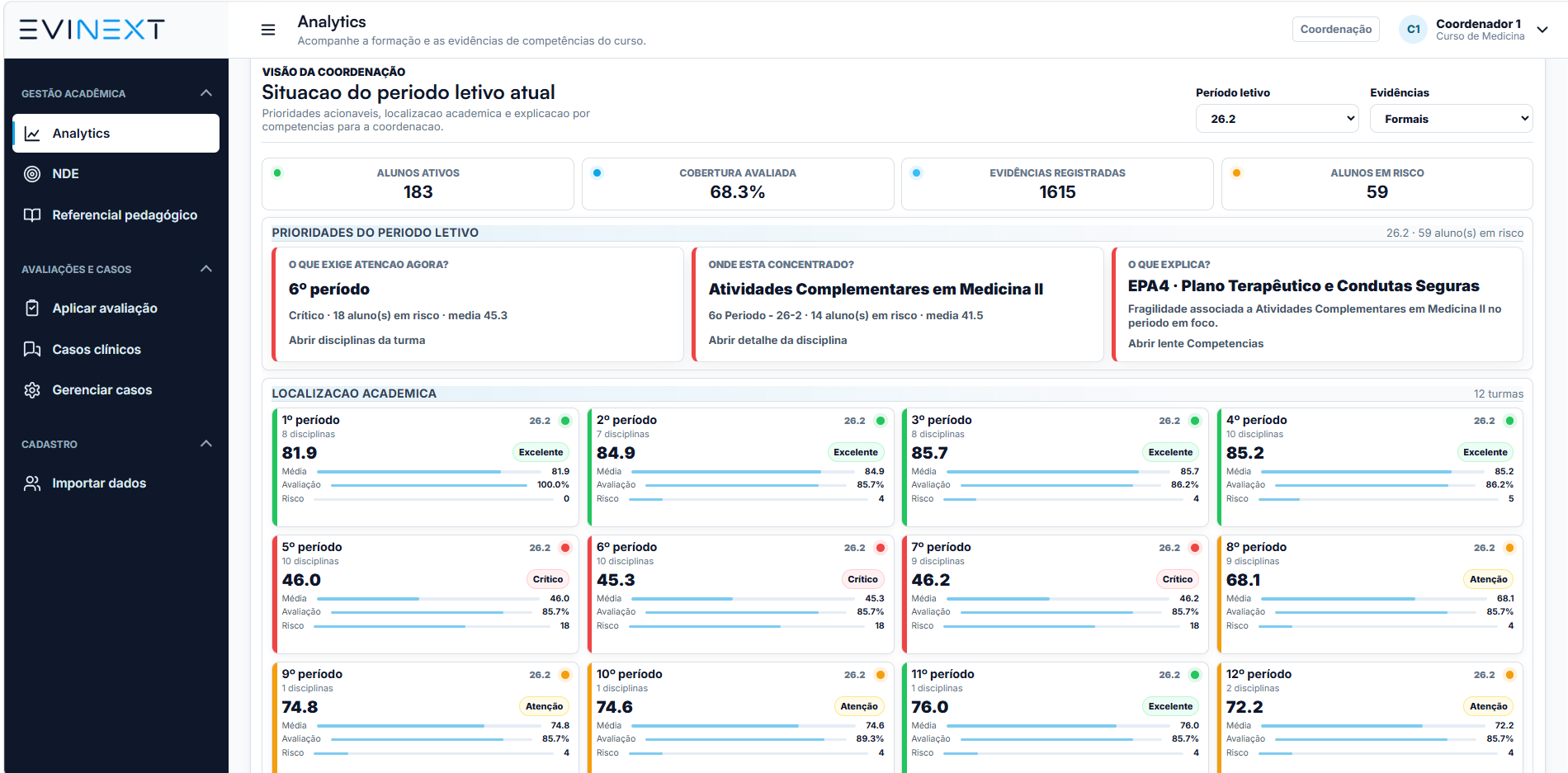The height and width of the screenshot is (773, 1568).
Task: Click the blue dot on Cobertura Avaliada
Action: tap(597, 173)
